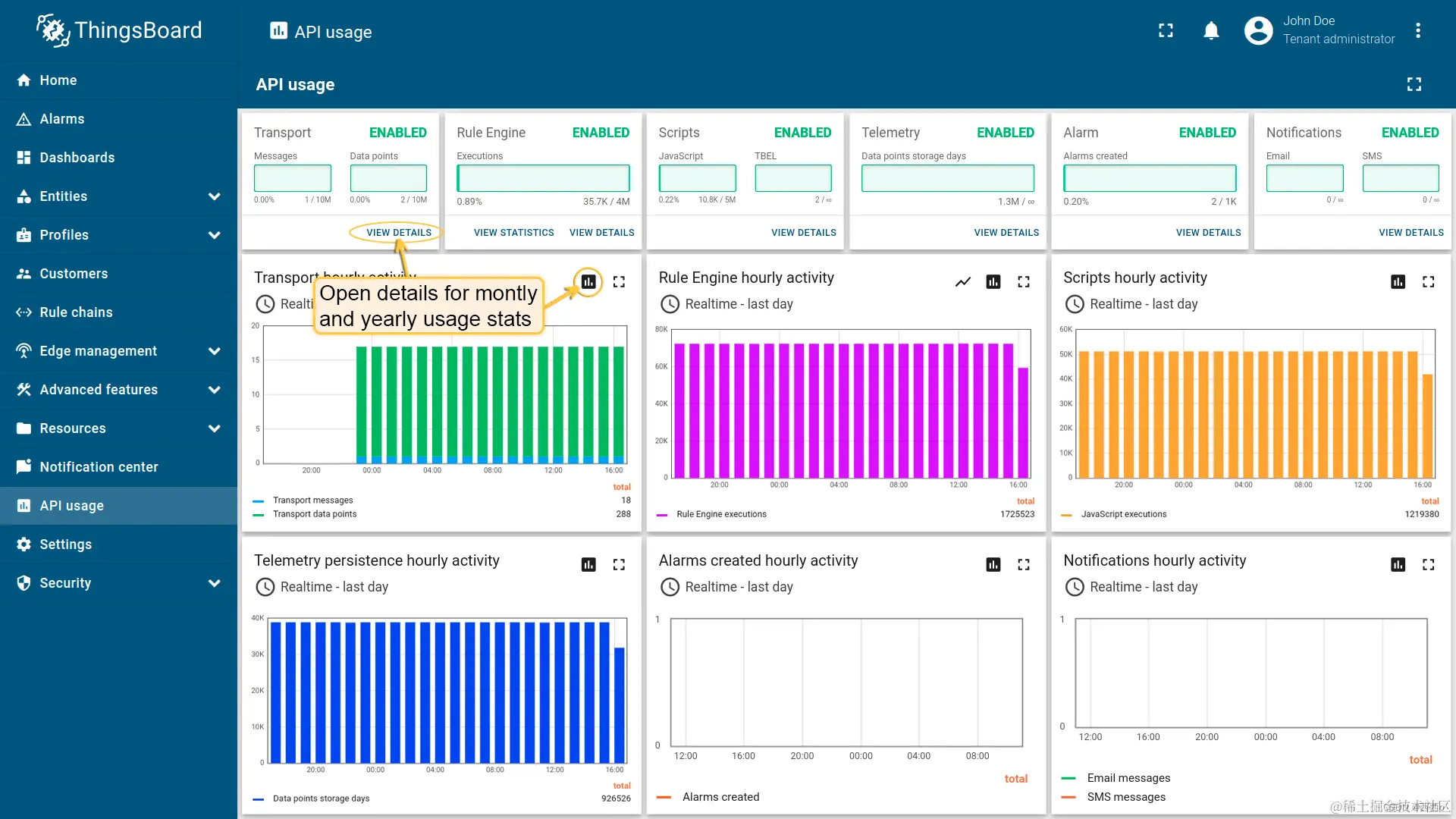The width and height of the screenshot is (1456, 819).
Task: Open Telemetry persistence details chart icon
Action: (x=588, y=565)
